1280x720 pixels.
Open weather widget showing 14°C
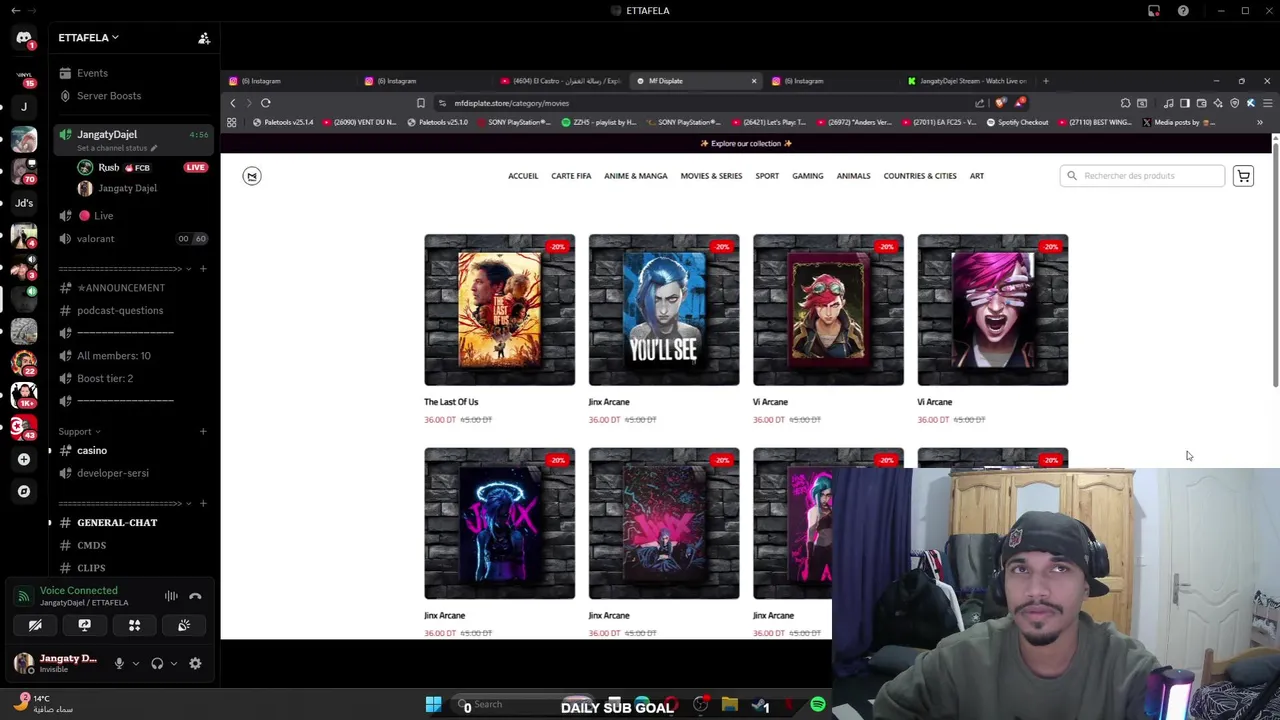tap(45, 703)
